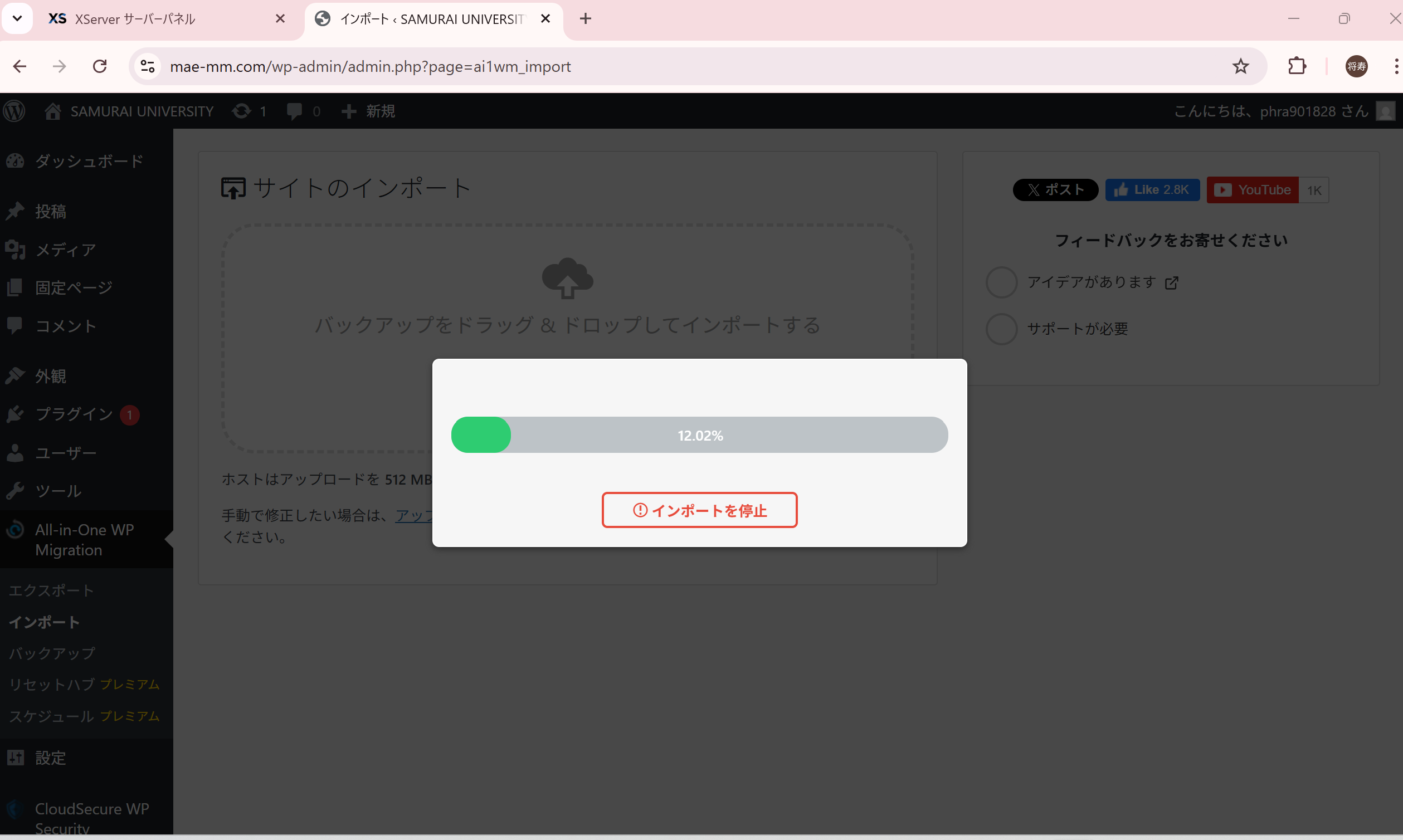Image resolution: width=1403 pixels, height=840 pixels.
Task: Open CloudSecure WP Security menu
Action: (86, 818)
